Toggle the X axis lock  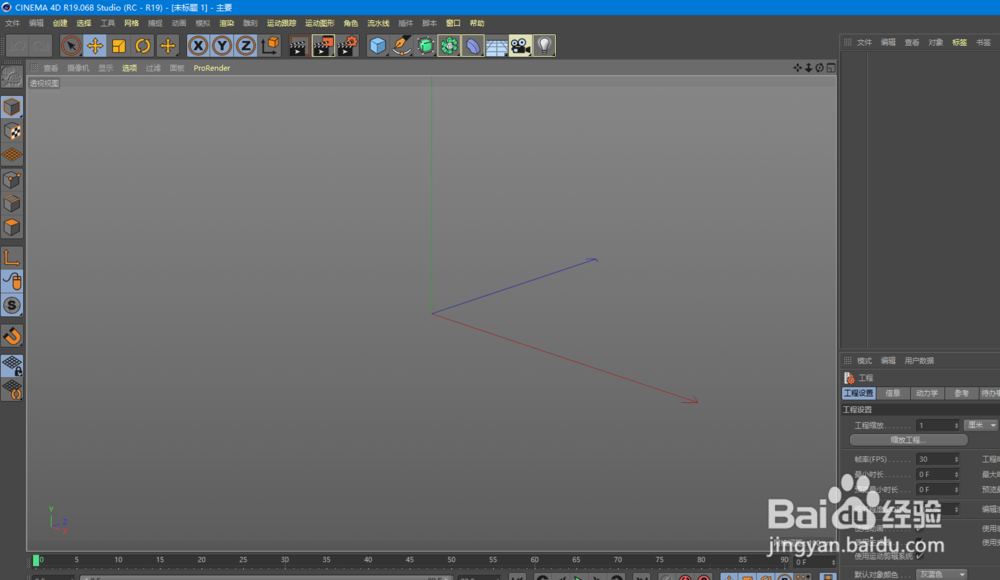coord(197,45)
